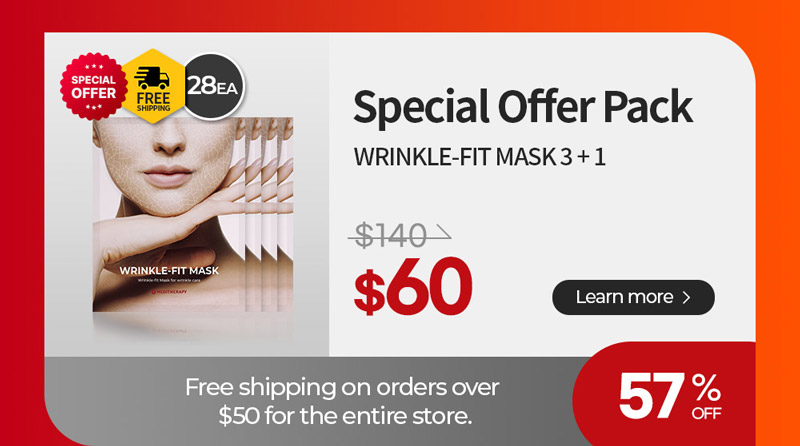Viewport: 800px width, 446px height.
Task: Click the Special Offer Pack headline
Action: (522, 107)
